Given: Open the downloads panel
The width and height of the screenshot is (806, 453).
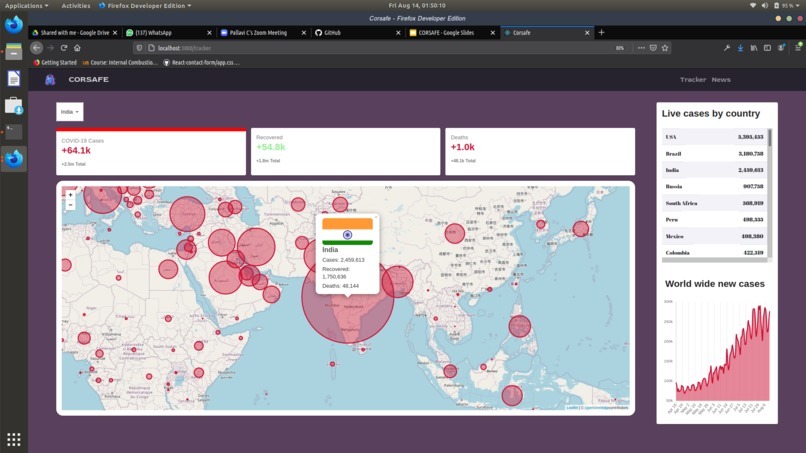Looking at the screenshot, I should point(740,48).
